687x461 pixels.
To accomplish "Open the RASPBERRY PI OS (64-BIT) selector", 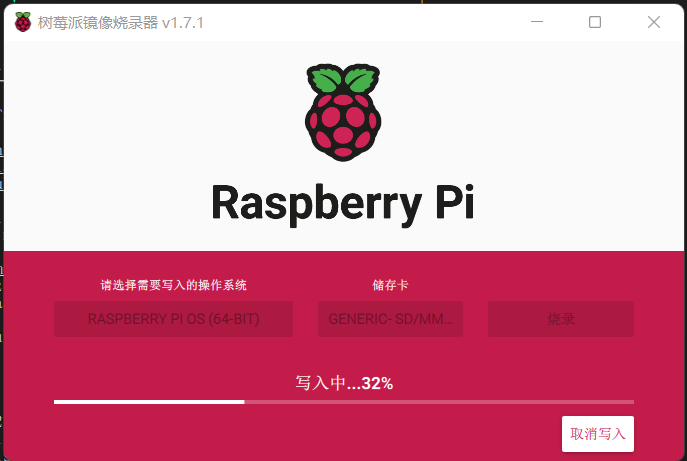I will click(x=174, y=319).
